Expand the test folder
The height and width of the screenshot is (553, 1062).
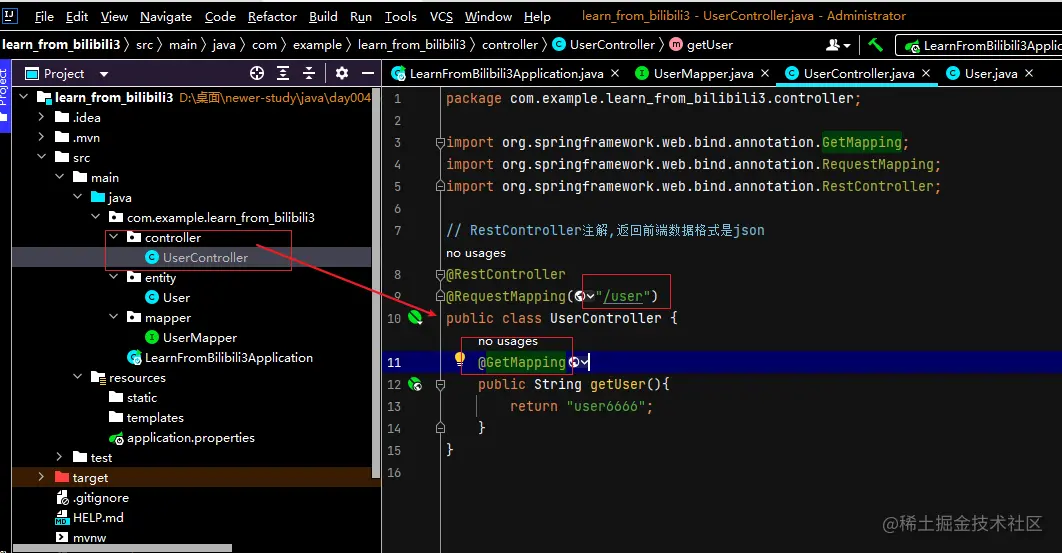point(60,457)
